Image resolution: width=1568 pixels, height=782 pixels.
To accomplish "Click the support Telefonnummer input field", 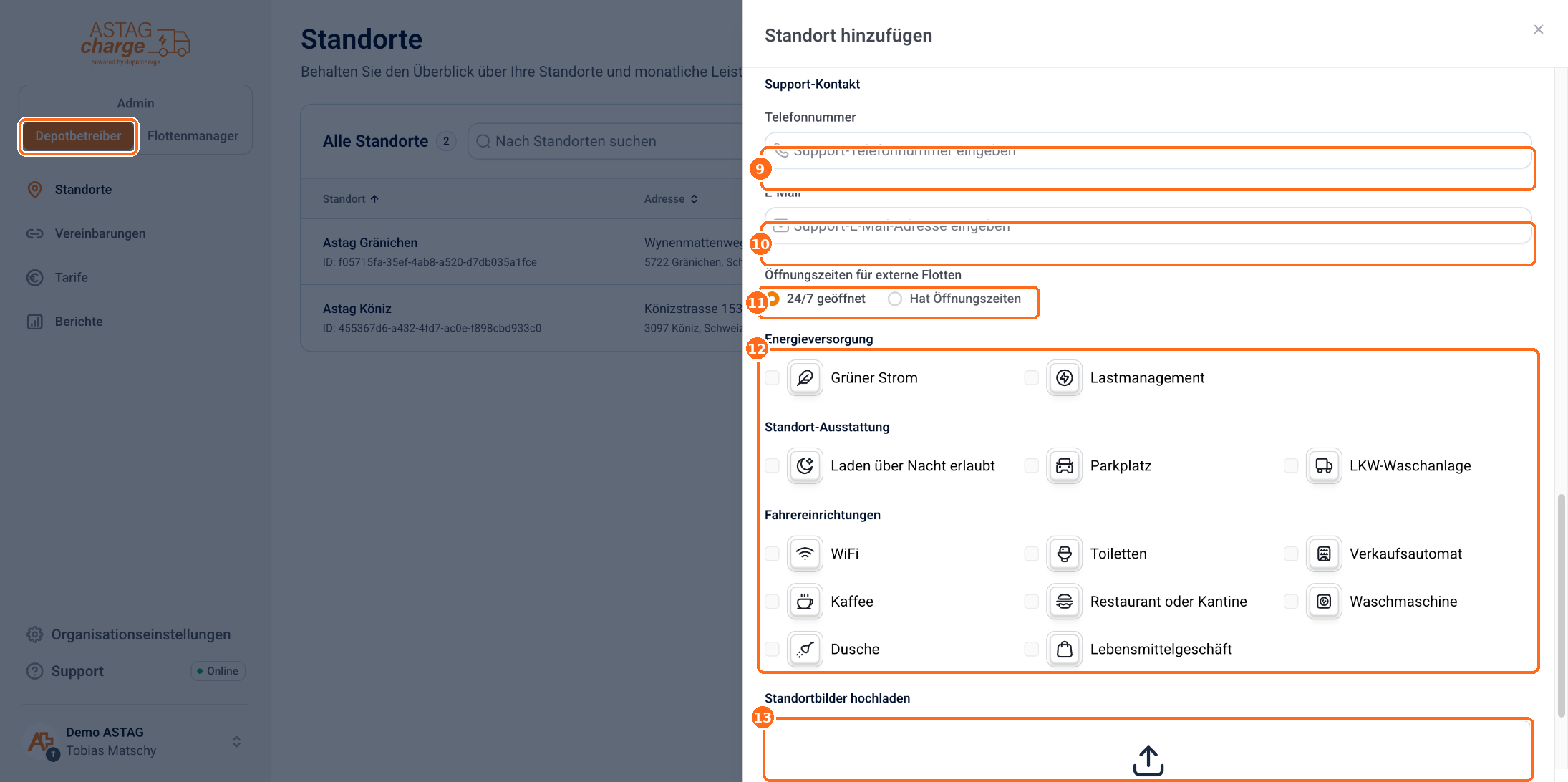I will pos(1148,150).
